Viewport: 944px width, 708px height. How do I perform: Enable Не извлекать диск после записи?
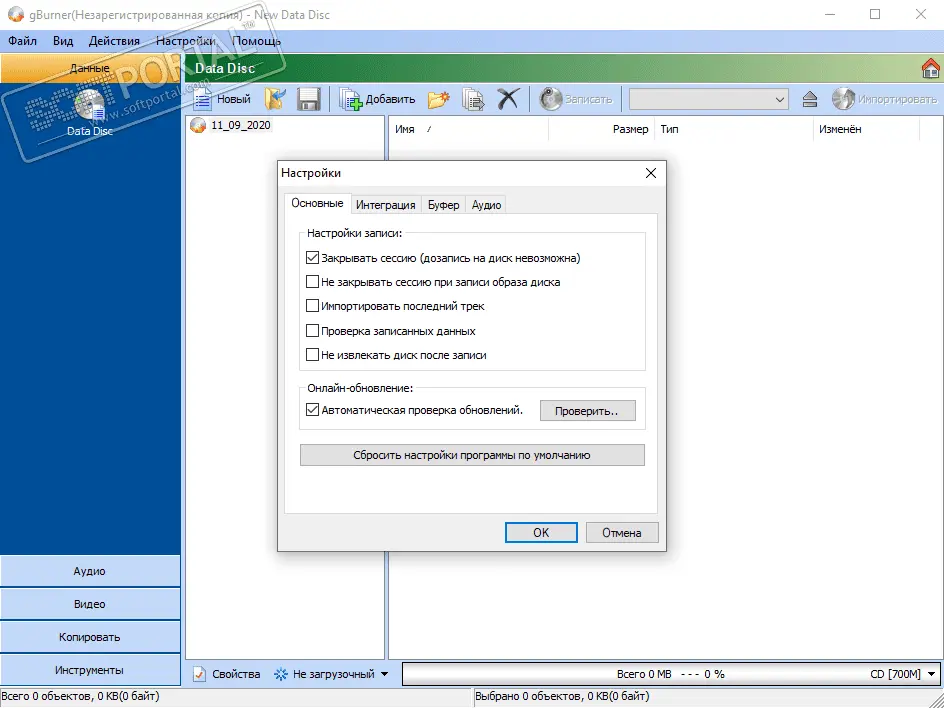tap(313, 355)
